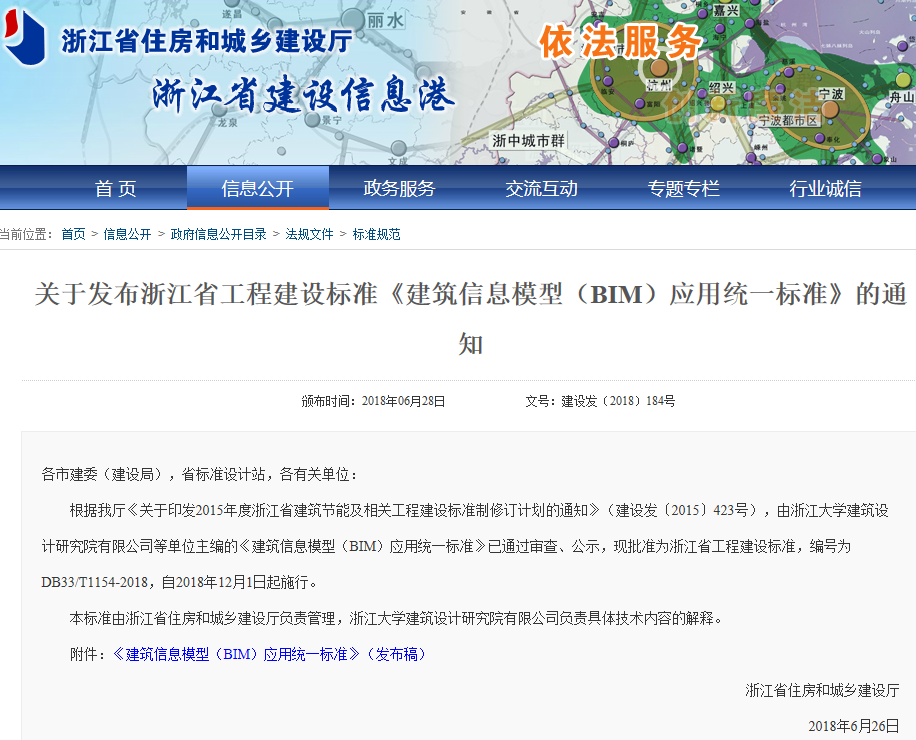Open the 交流互动 navigation menu item
This screenshot has height=740, width=916.
click(x=541, y=188)
